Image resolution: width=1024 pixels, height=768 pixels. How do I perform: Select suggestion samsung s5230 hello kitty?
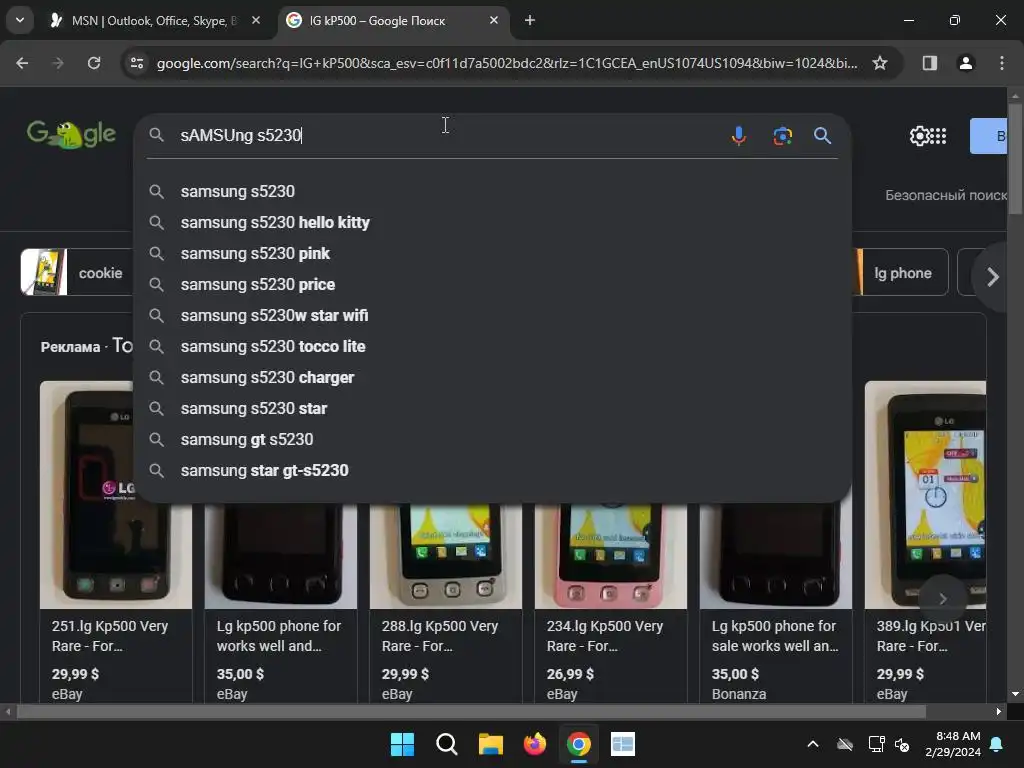point(492,223)
